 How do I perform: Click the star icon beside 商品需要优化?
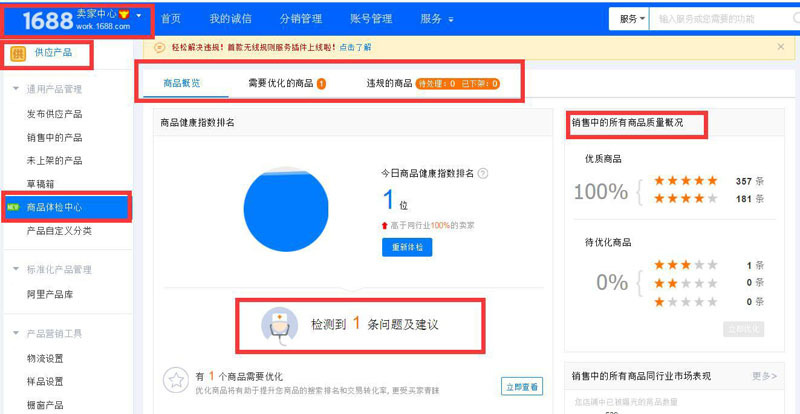tap(176, 380)
